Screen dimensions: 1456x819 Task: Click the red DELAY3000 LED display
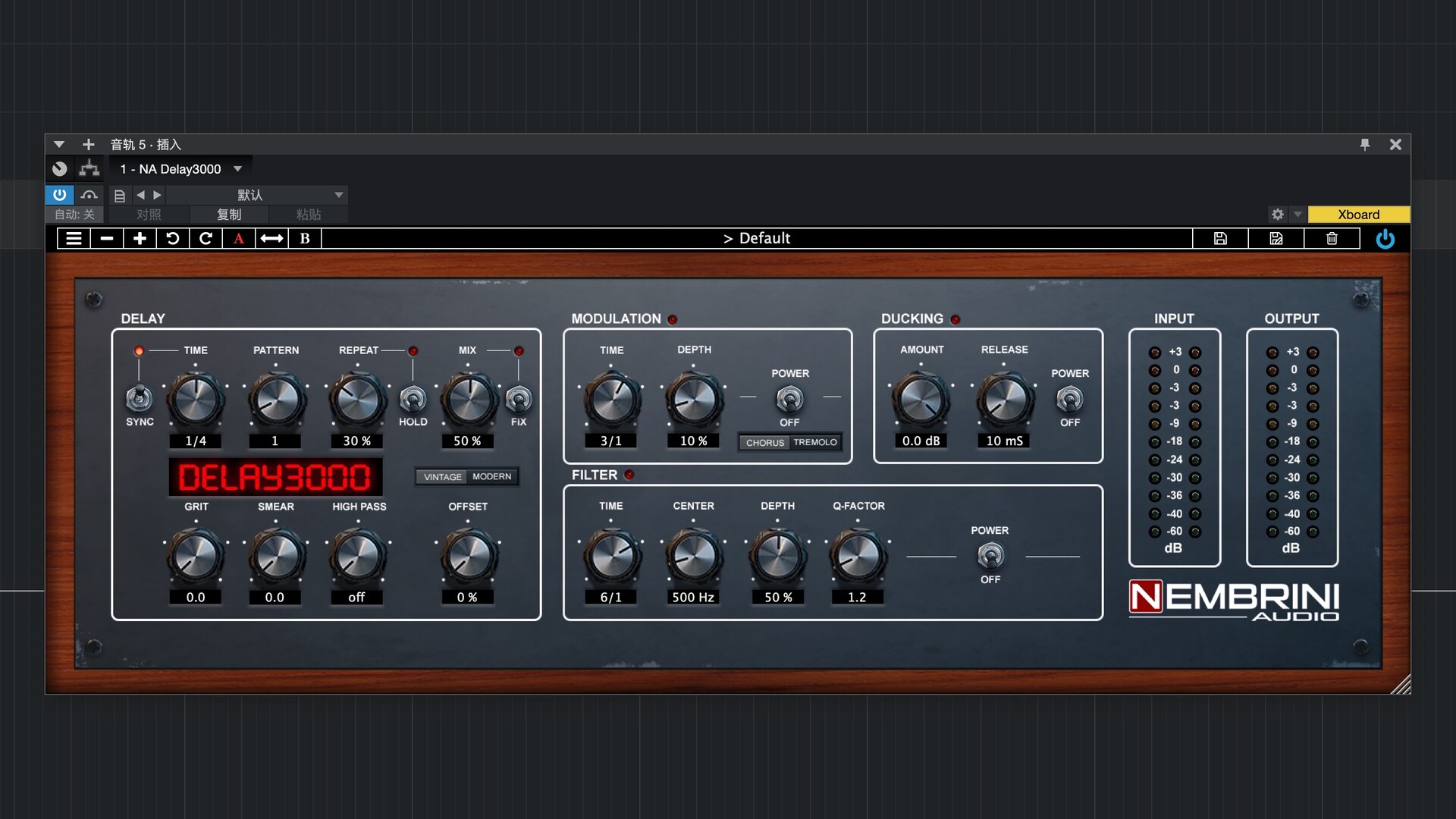click(x=275, y=477)
